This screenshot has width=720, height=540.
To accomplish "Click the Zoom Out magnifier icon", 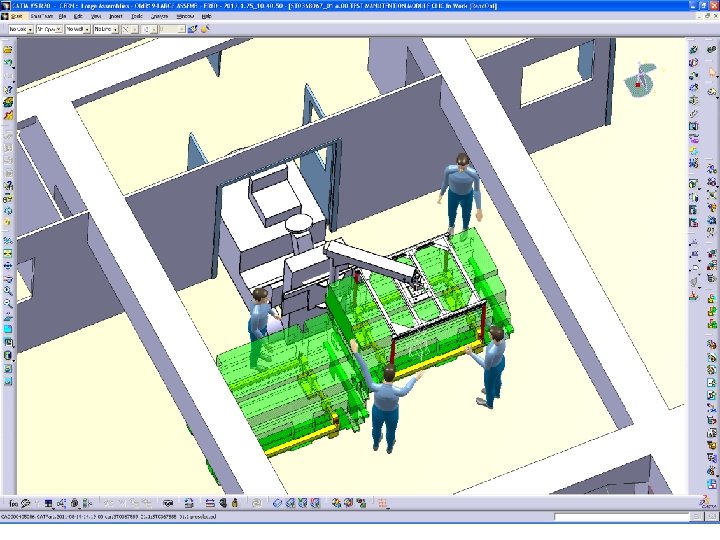I will (x=8, y=304).
